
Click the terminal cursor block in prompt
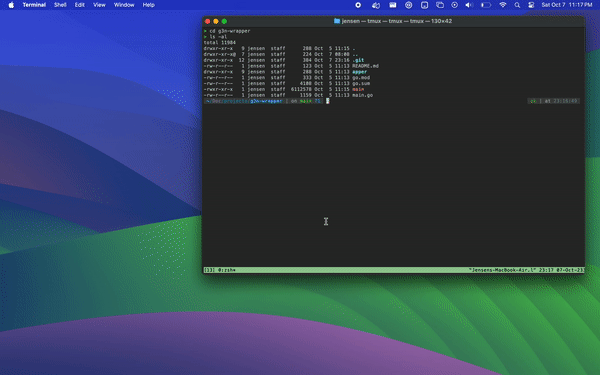pos(328,101)
